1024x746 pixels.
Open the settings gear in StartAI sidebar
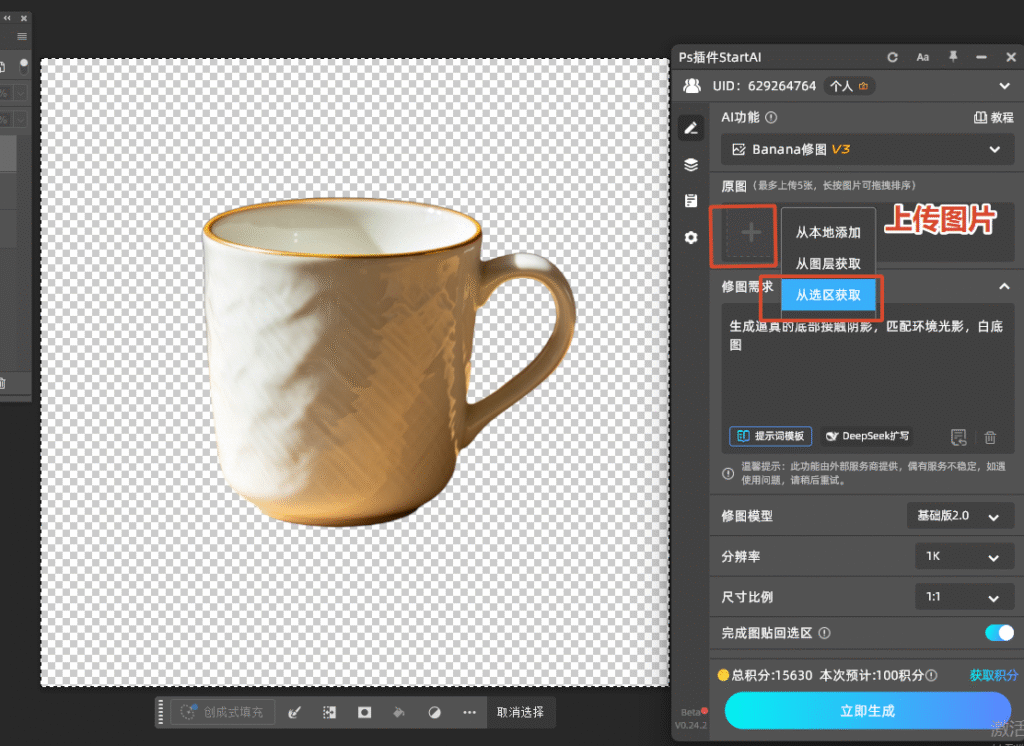pos(691,237)
